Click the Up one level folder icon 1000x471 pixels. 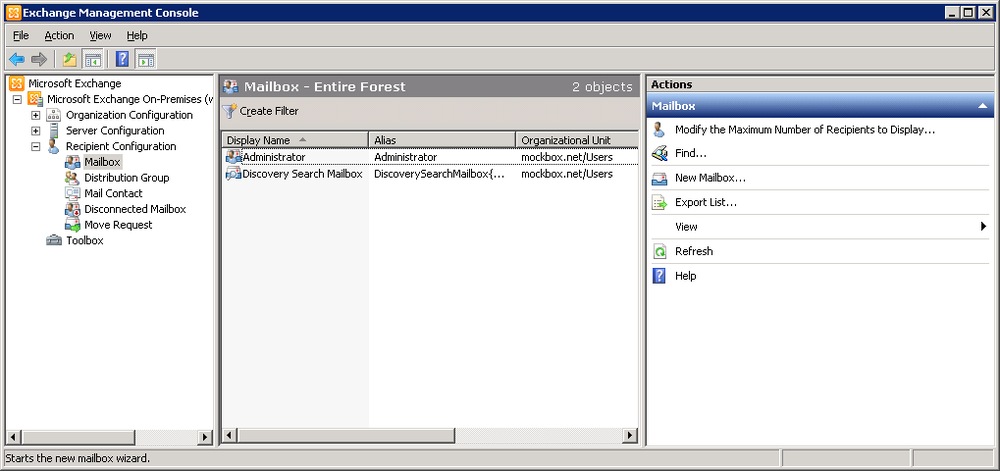pyautogui.click(x=70, y=60)
